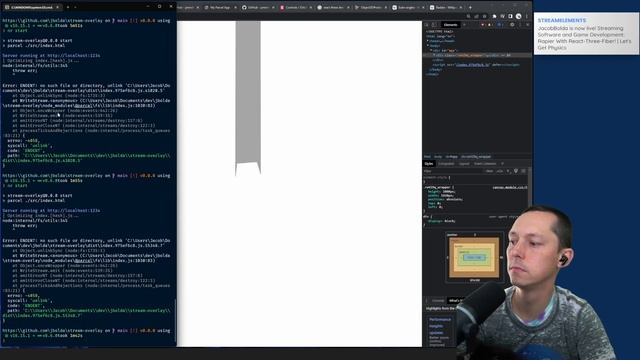
Task: Toggle the :hov element state button
Action: coord(489,171)
